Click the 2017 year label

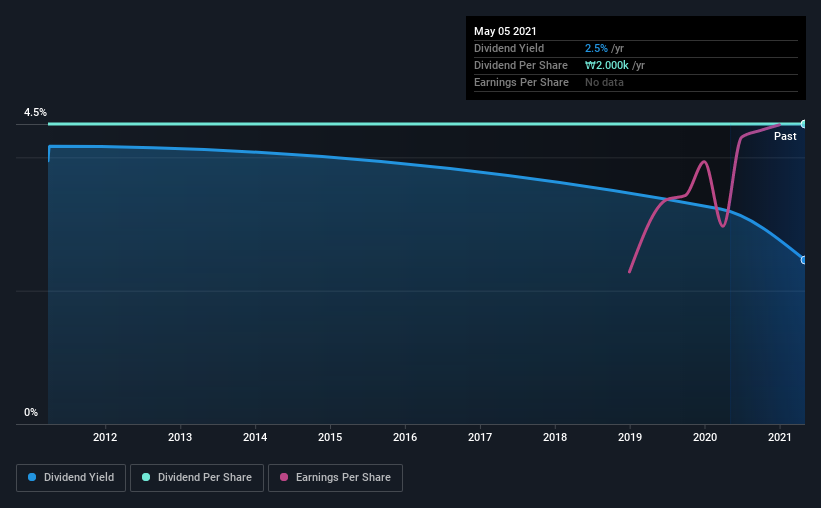click(x=480, y=437)
